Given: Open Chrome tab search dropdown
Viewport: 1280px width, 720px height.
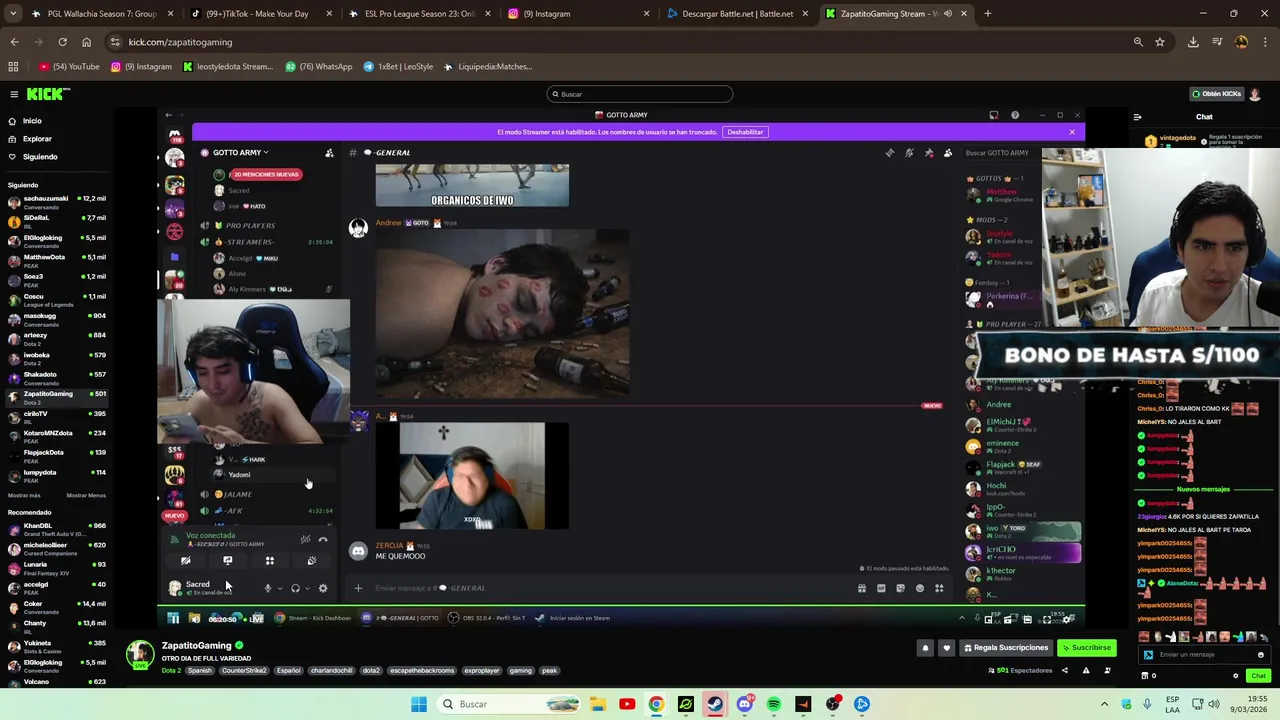Looking at the screenshot, I should click(x=14, y=14).
